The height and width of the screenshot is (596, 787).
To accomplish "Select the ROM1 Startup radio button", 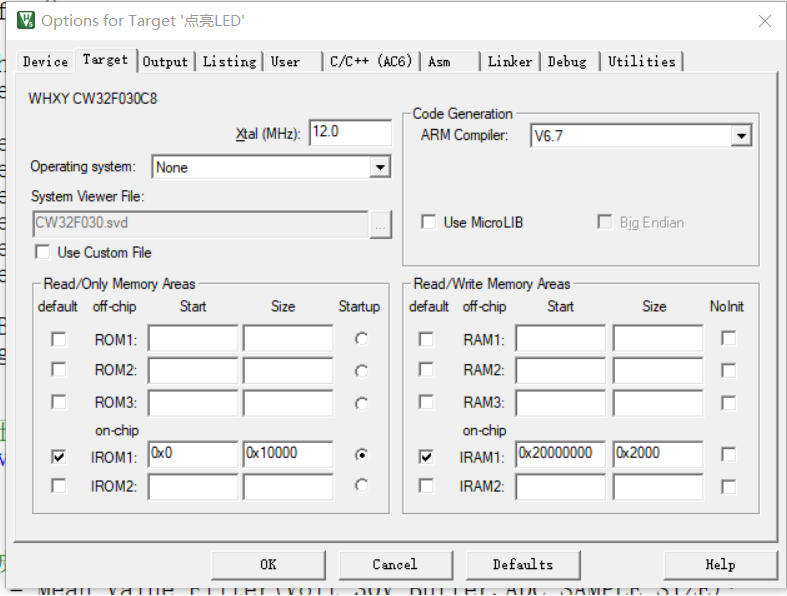I will click(x=361, y=339).
